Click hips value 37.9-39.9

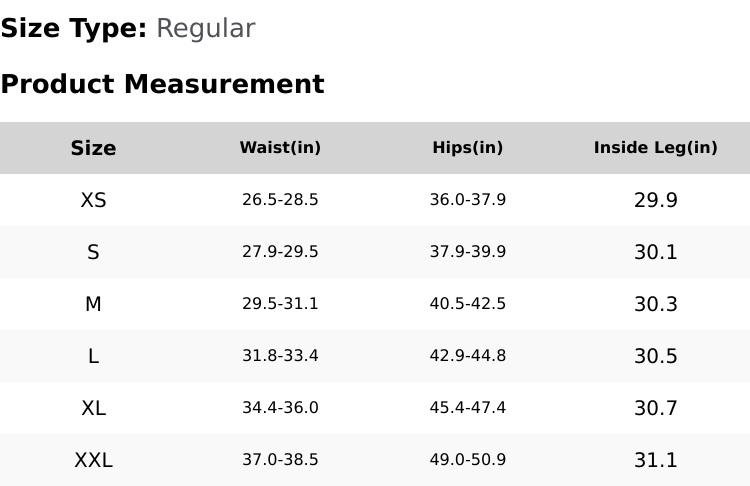pos(467,252)
